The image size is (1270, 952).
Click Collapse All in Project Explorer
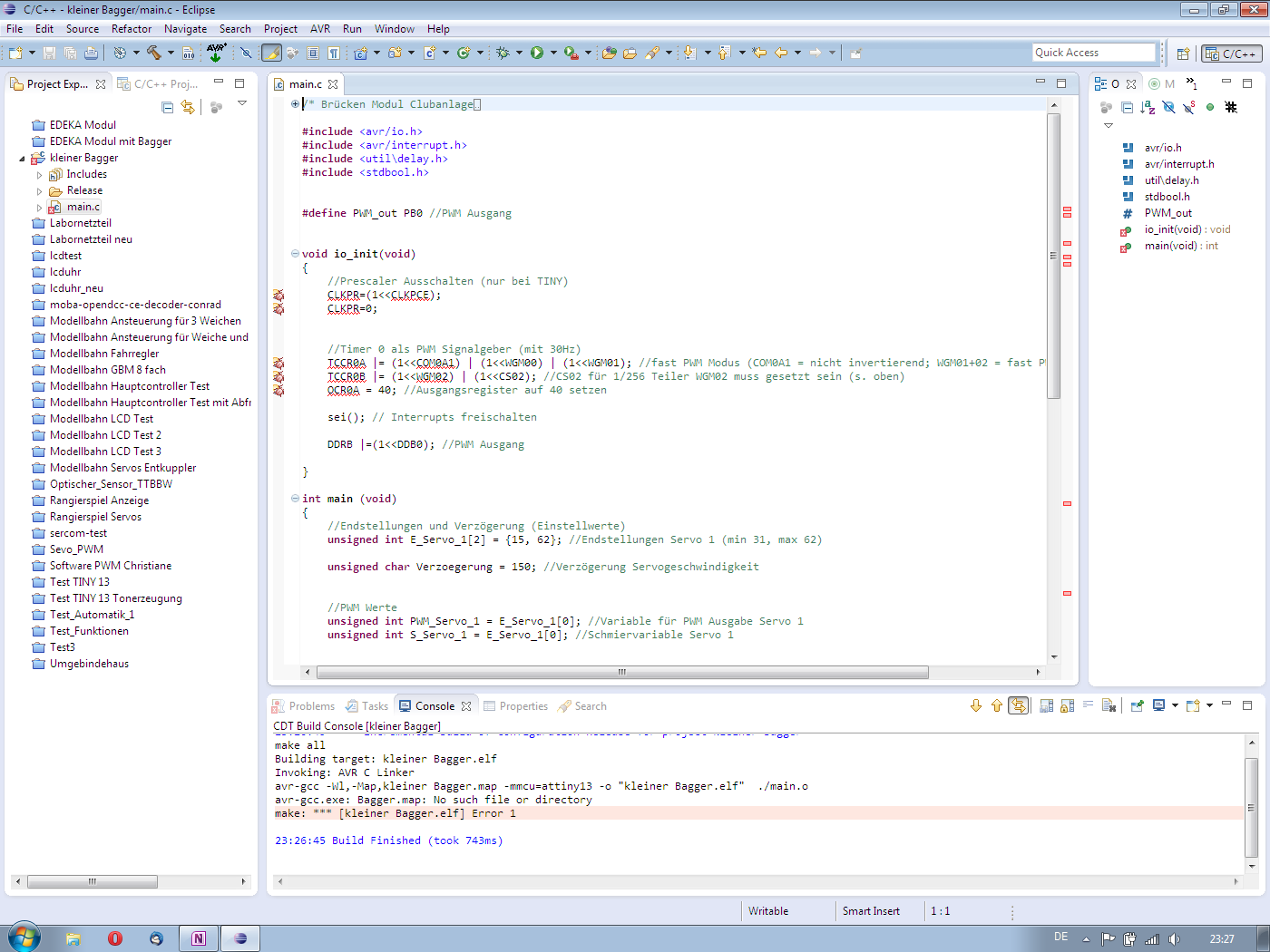tap(167, 107)
